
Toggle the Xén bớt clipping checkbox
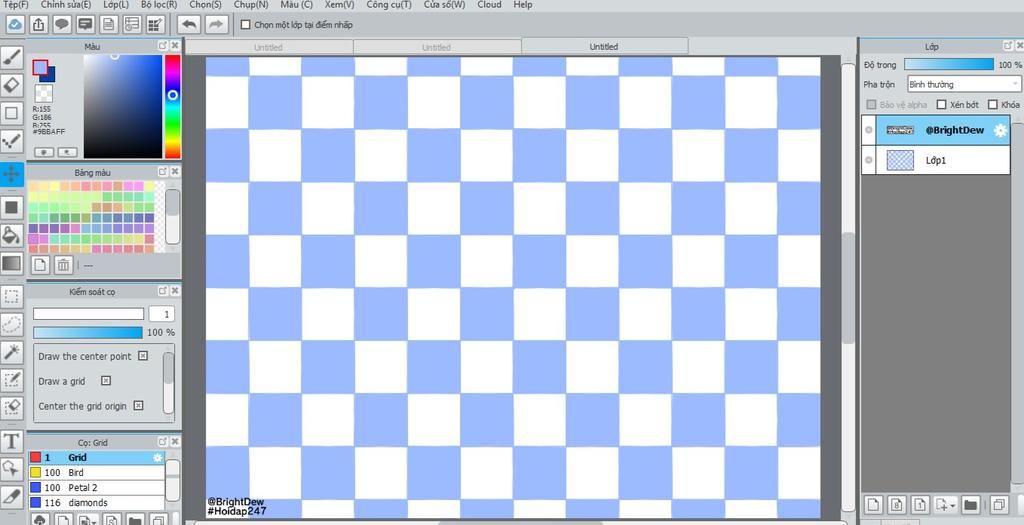941,104
